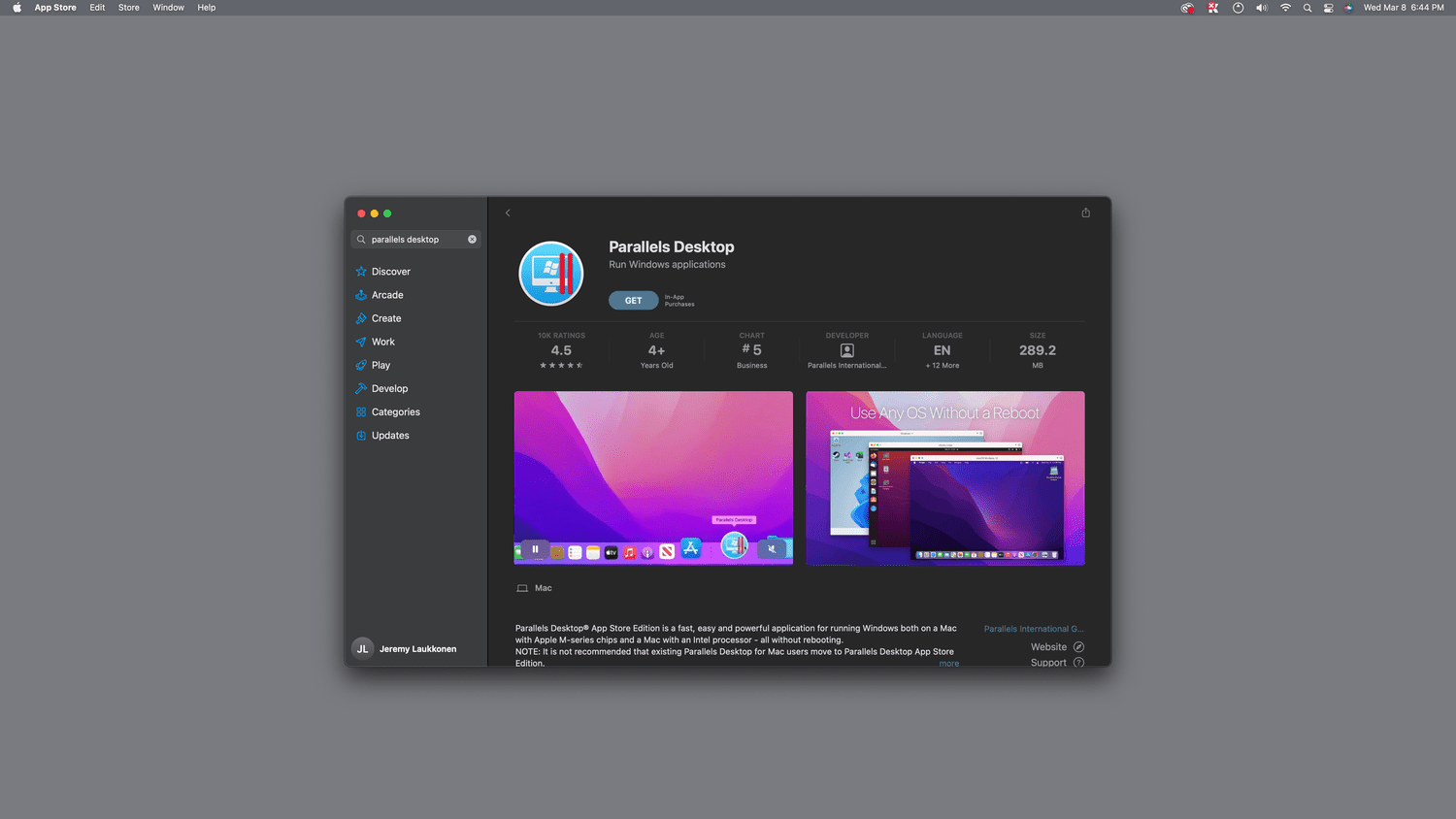Click the Wi-Fi status icon
The width and height of the screenshot is (1456, 819).
click(x=1285, y=7)
